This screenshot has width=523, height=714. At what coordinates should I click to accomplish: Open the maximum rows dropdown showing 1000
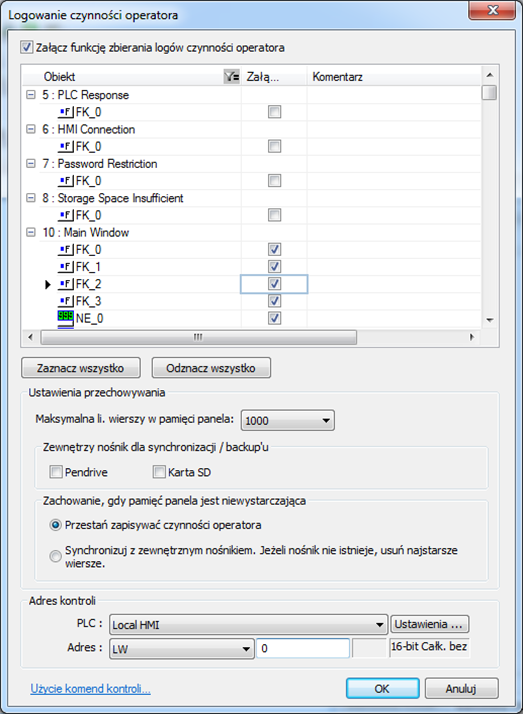288,420
